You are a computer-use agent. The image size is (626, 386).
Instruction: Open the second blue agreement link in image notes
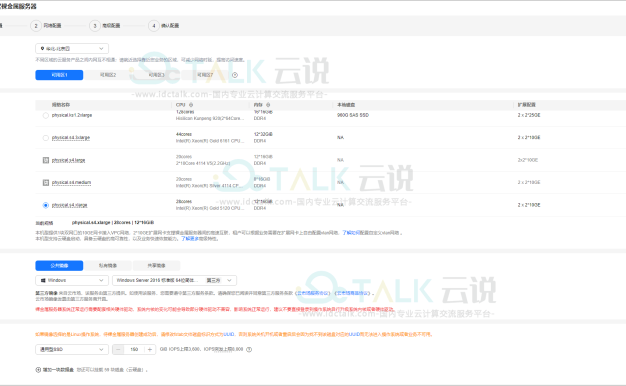[x=353, y=293]
